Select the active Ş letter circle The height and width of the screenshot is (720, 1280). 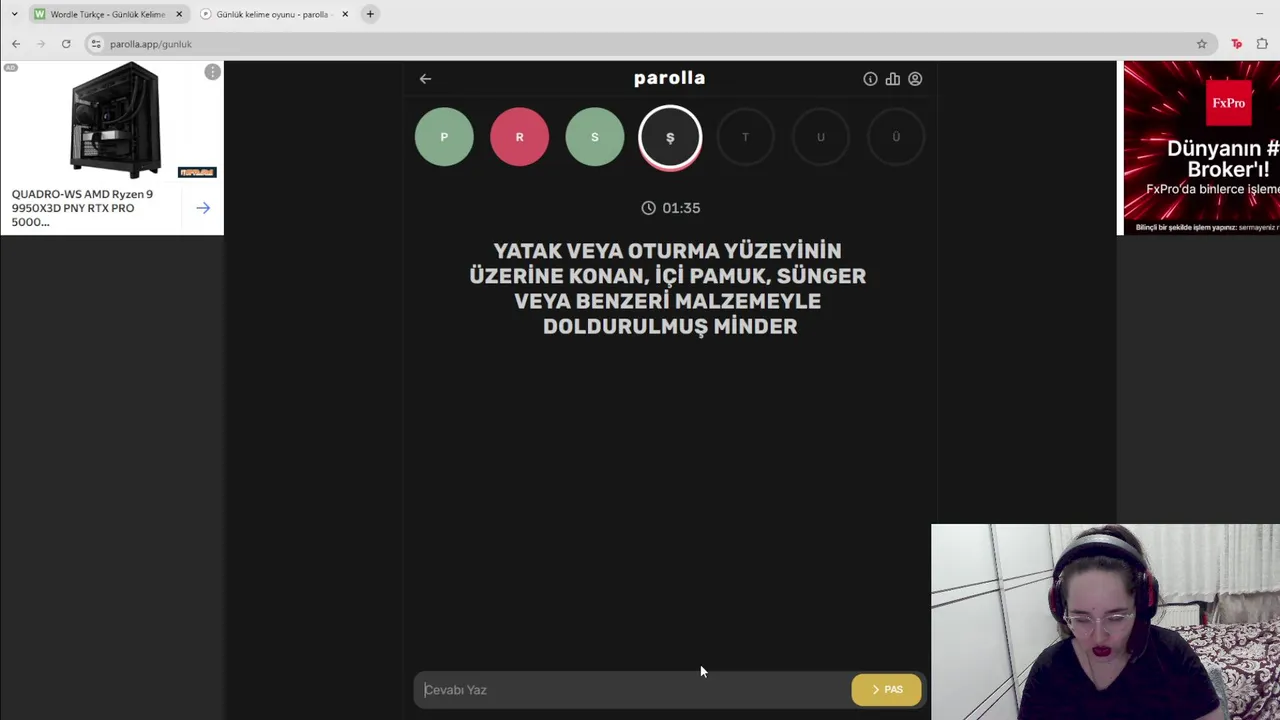(x=670, y=137)
